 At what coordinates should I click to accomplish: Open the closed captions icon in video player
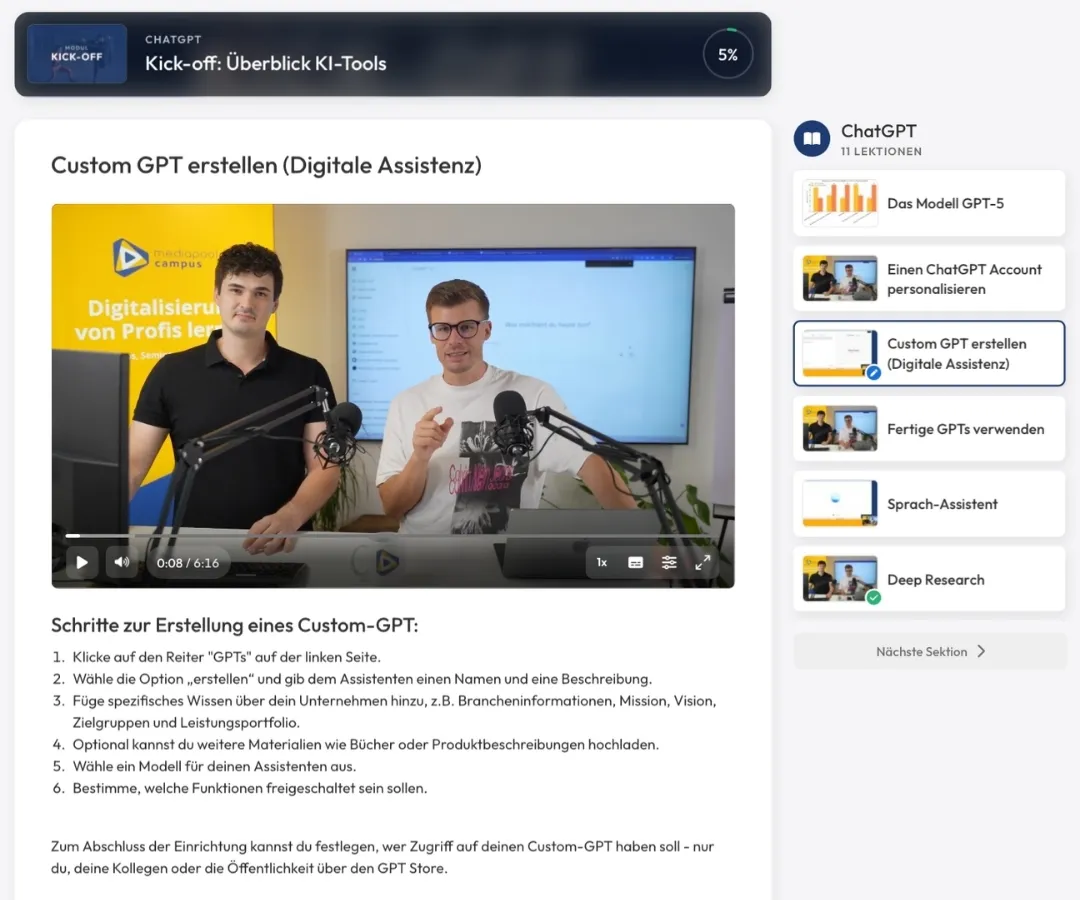pyautogui.click(x=636, y=562)
